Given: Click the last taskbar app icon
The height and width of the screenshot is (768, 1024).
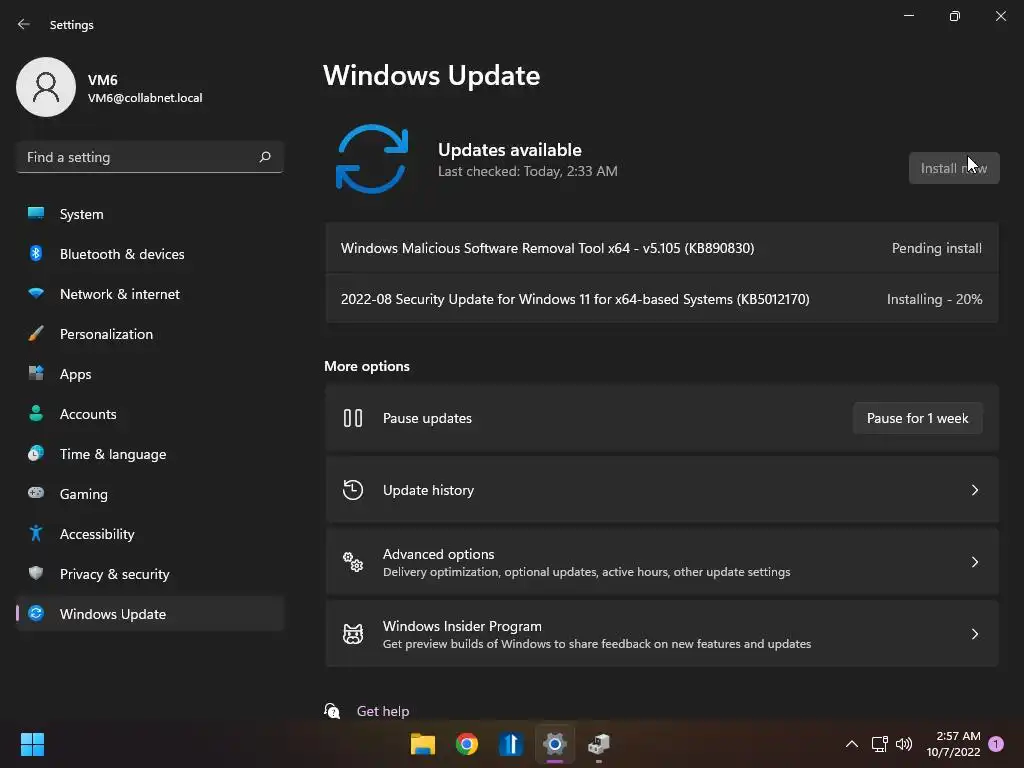Looking at the screenshot, I should pyautogui.click(x=599, y=744).
